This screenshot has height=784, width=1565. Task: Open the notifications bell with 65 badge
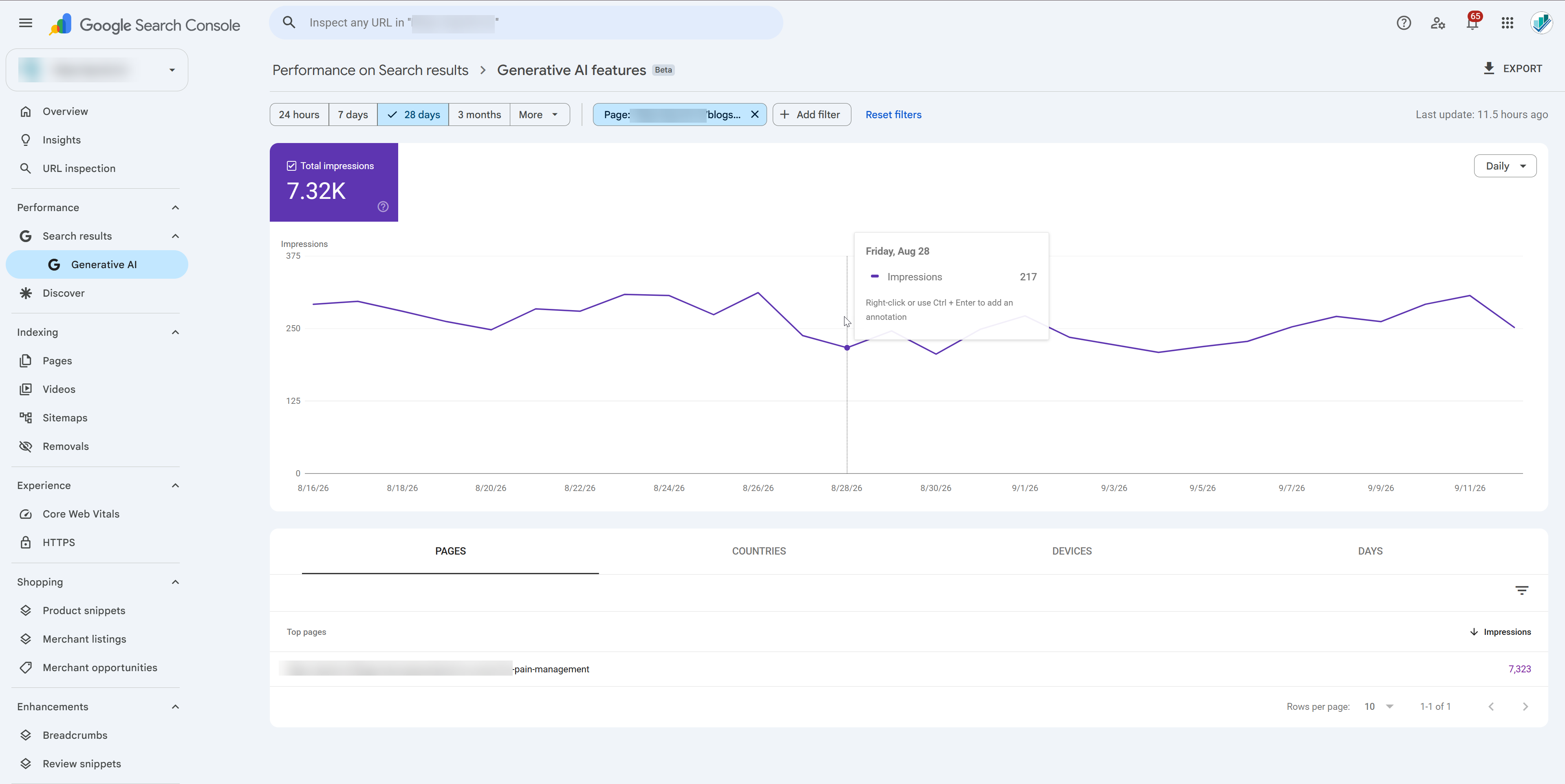[x=1472, y=22]
